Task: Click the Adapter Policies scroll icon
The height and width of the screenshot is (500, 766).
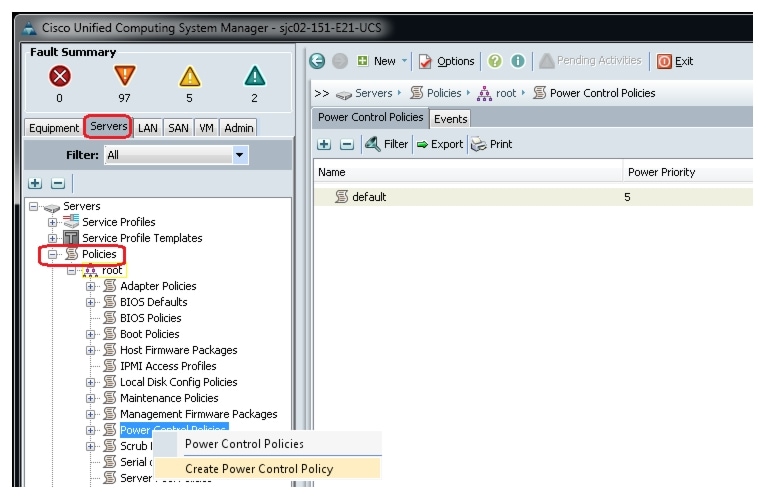Action: (x=110, y=286)
